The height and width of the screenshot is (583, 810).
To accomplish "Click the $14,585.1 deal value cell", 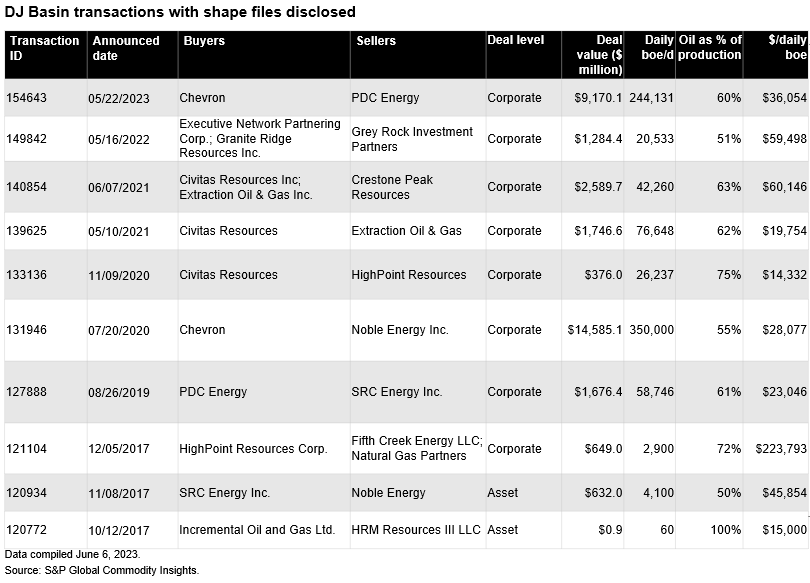I will tap(594, 330).
